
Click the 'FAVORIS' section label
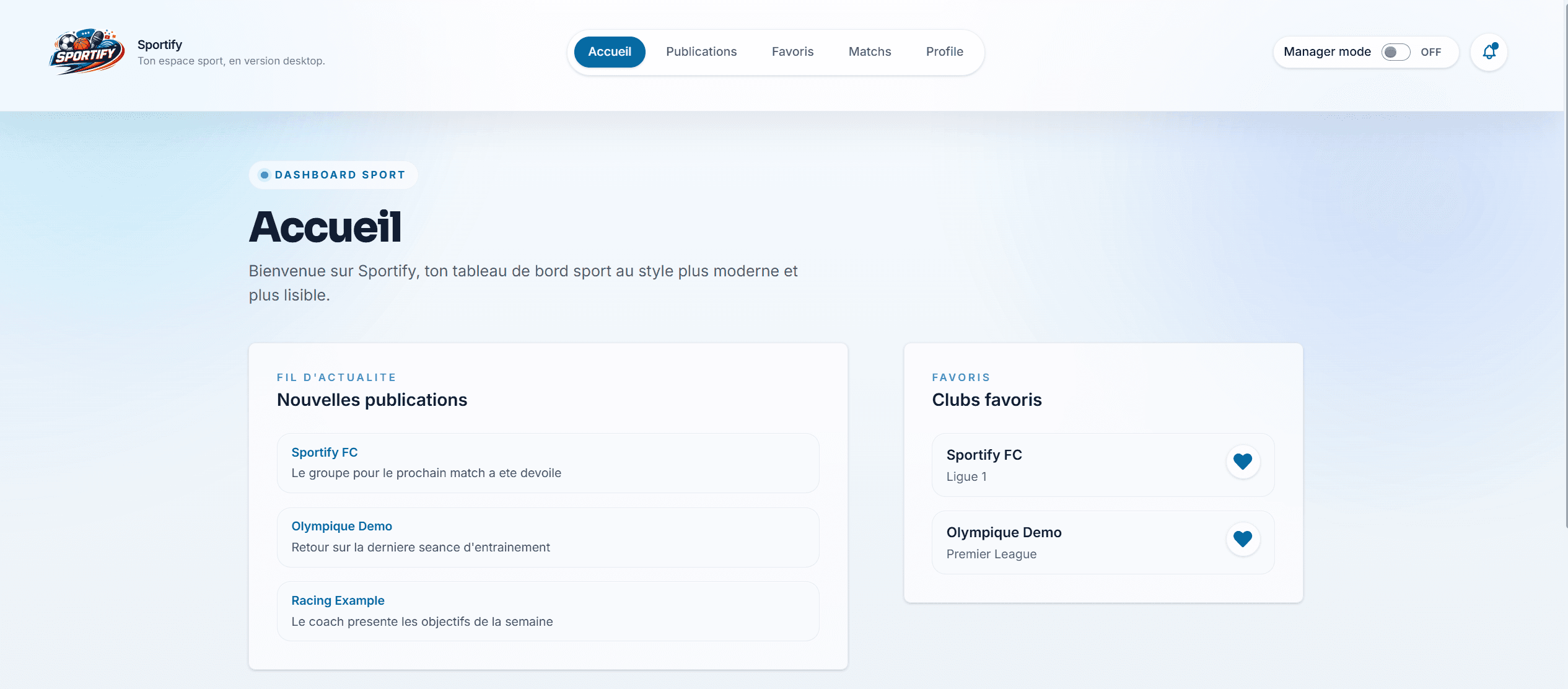[x=961, y=377]
